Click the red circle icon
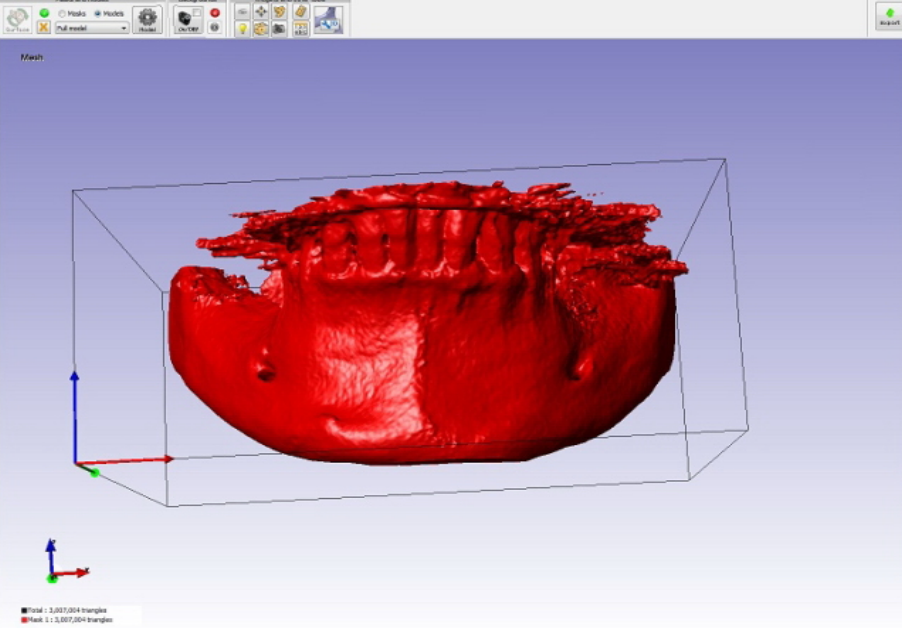The image size is (902, 628). [215, 13]
